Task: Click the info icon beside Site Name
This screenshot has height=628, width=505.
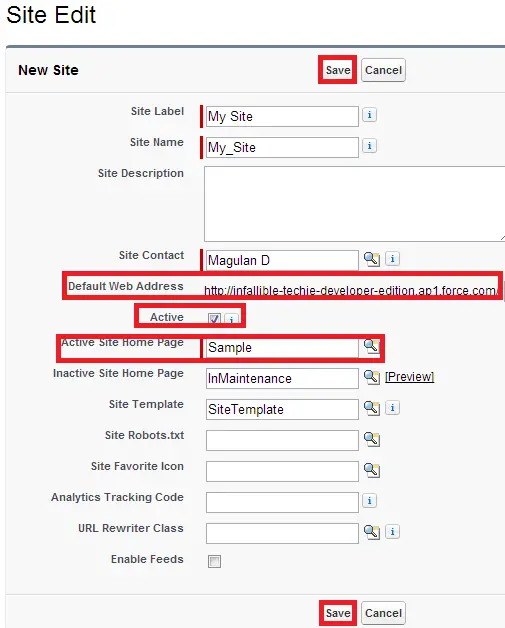Action: [369, 146]
